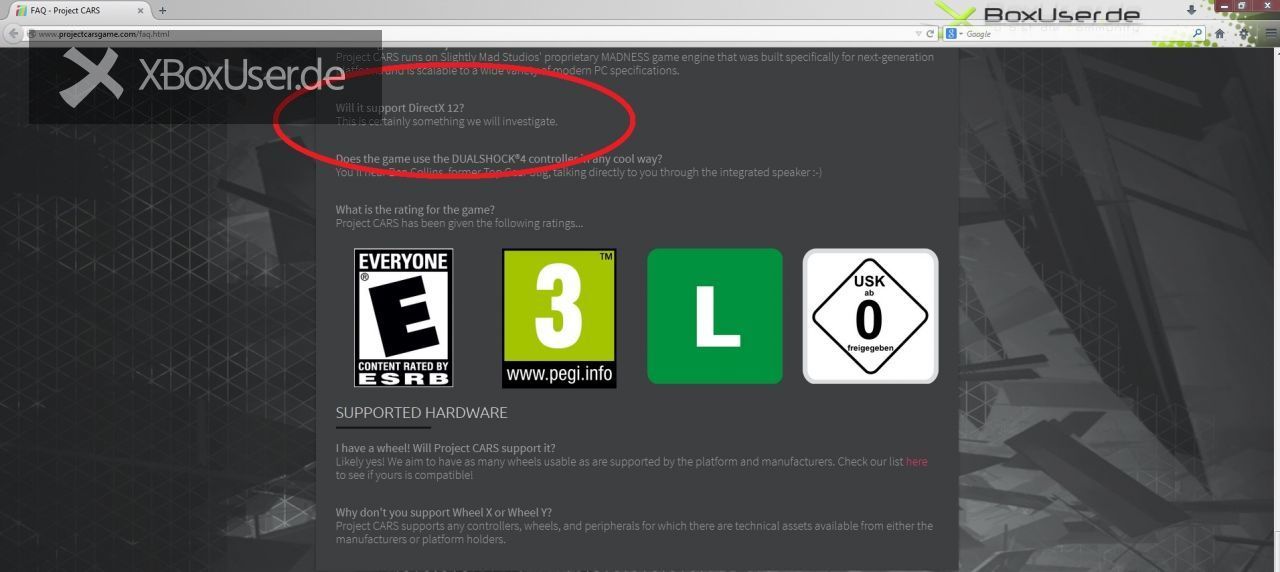The width and height of the screenshot is (1280, 572).
Task: Click inside the Google search box
Action: 1075,34
